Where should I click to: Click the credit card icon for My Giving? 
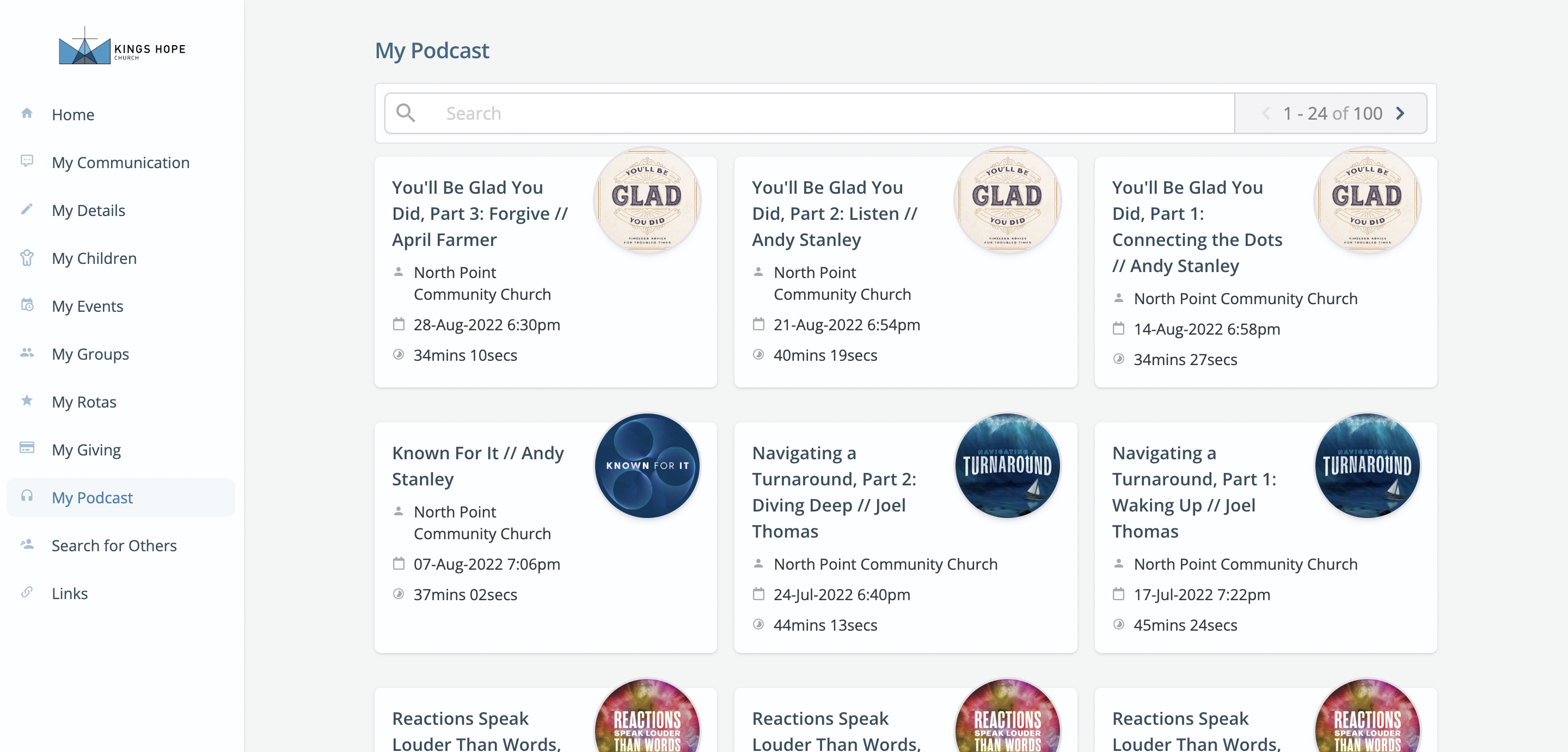click(x=27, y=448)
